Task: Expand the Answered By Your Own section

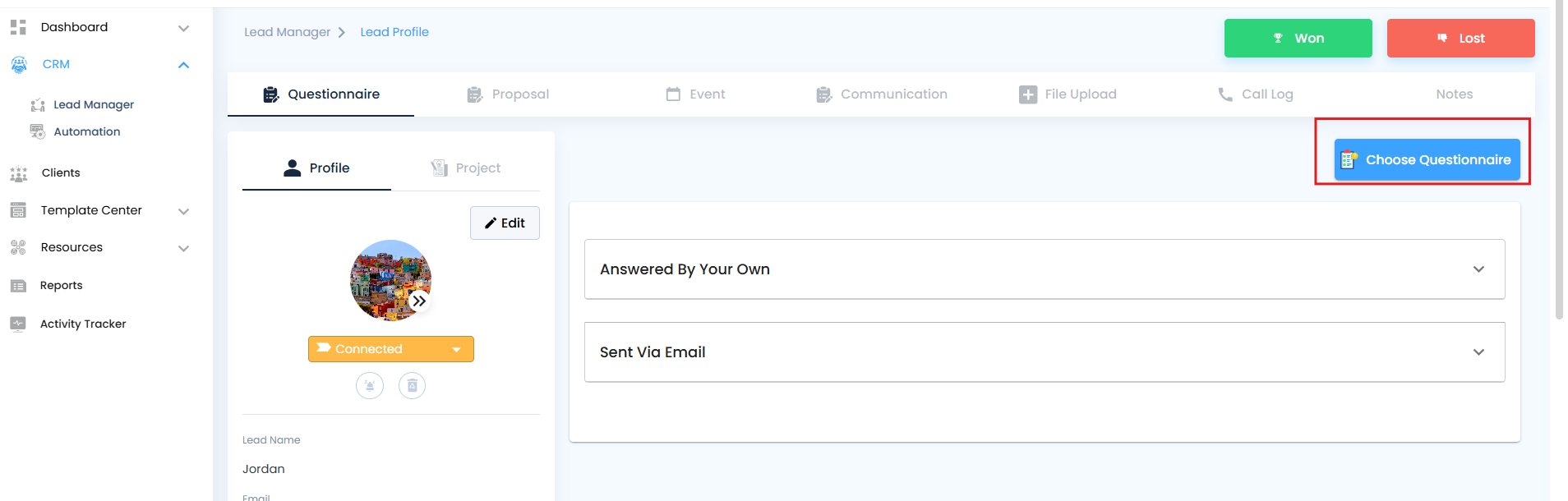Action: [1045, 269]
